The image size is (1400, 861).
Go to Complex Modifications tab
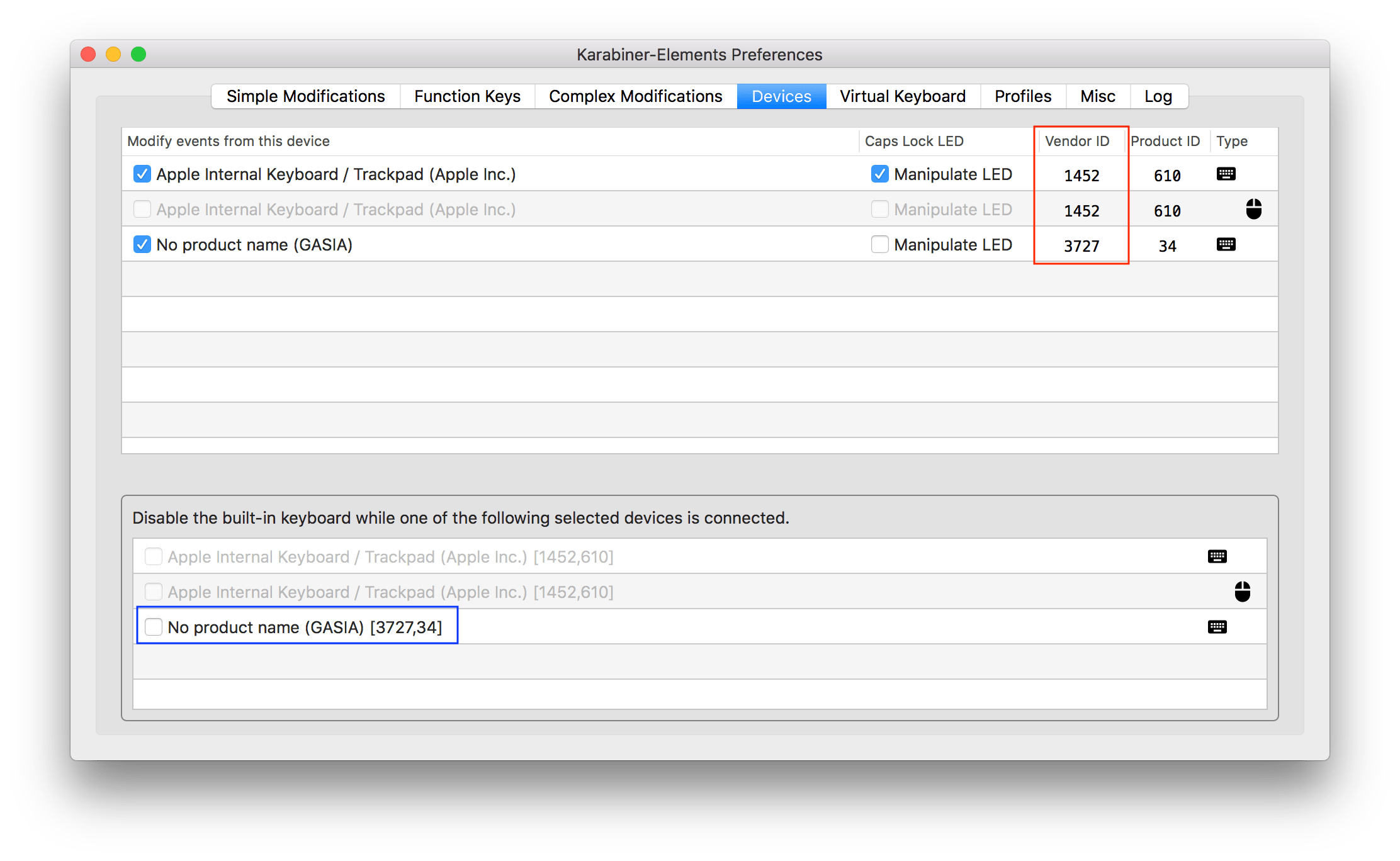pos(635,96)
